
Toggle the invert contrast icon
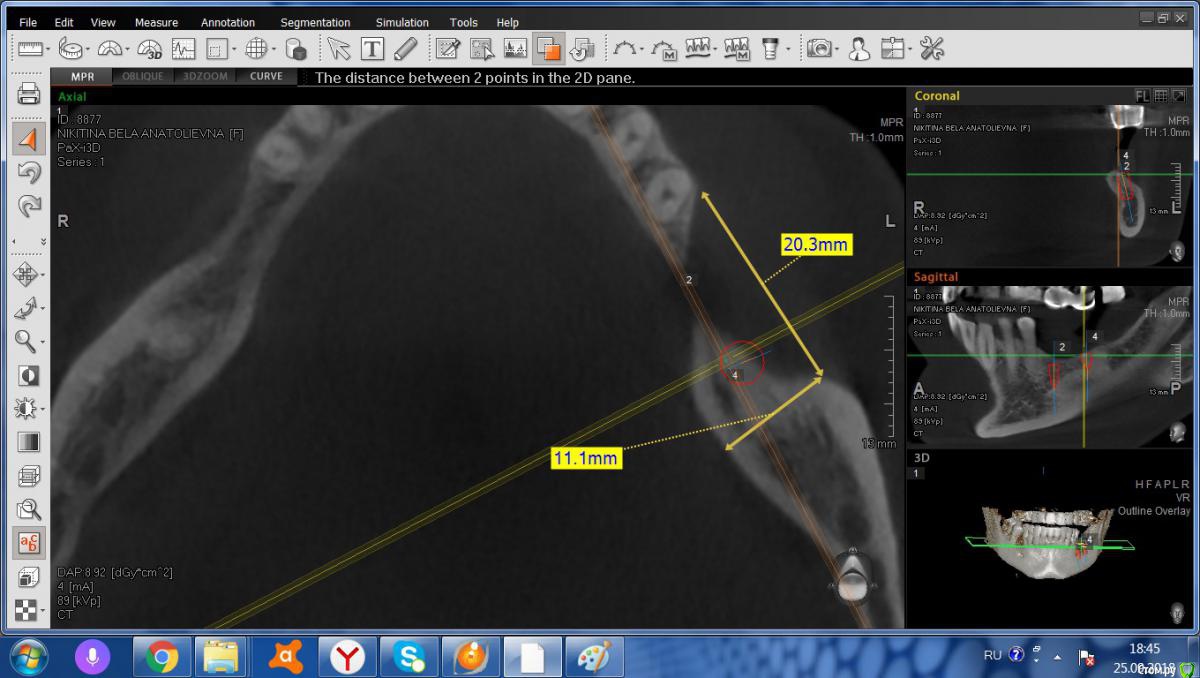click(x=29, y=376)
